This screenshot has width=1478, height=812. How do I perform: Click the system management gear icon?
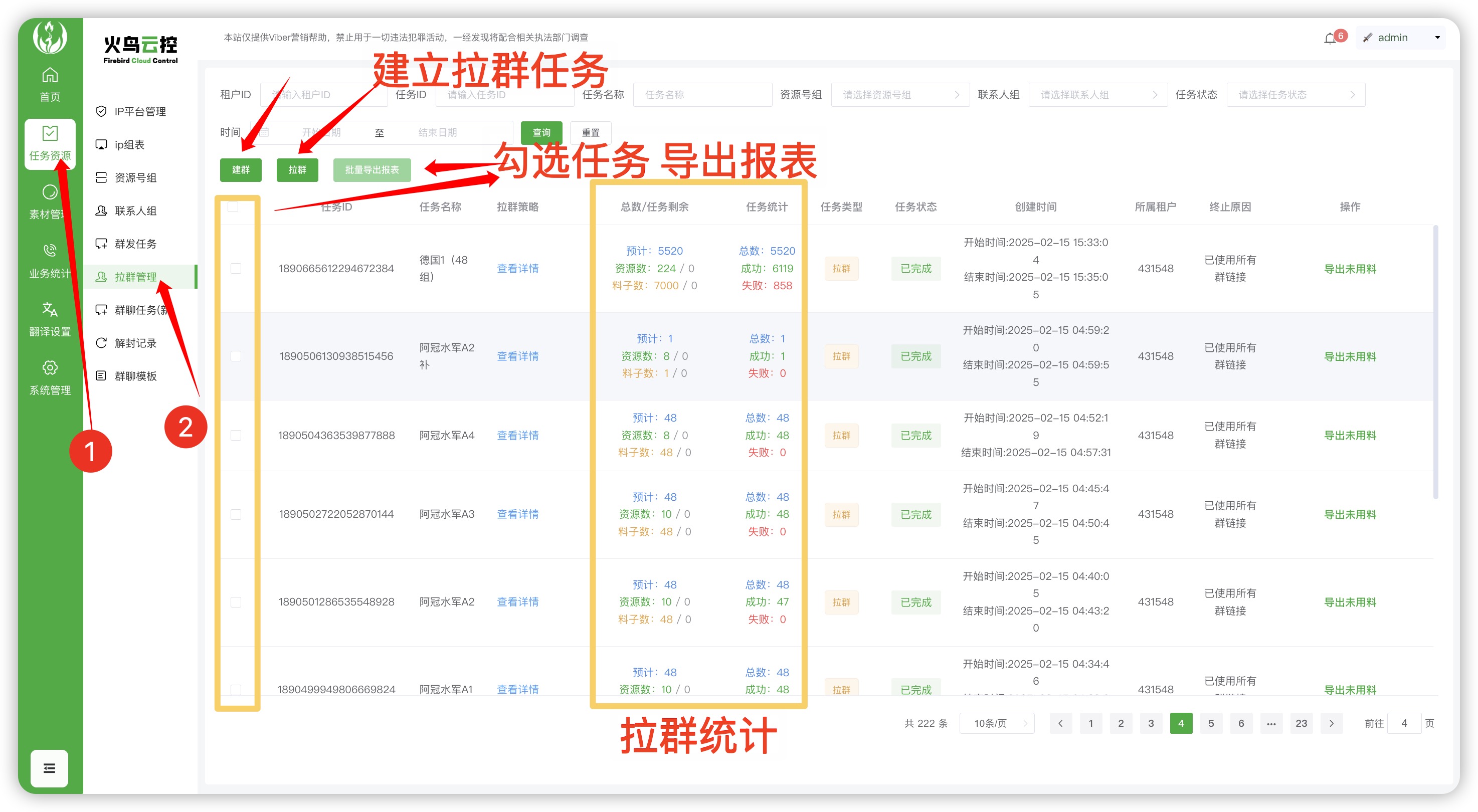coord(50,367)
